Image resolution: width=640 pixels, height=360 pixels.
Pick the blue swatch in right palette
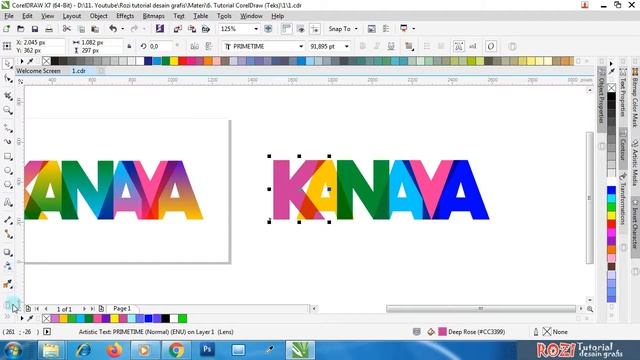click(611, 190)
